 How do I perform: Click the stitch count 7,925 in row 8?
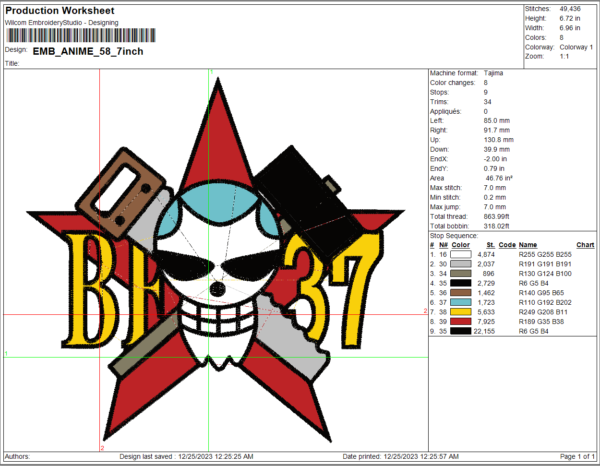click(486, 321)
